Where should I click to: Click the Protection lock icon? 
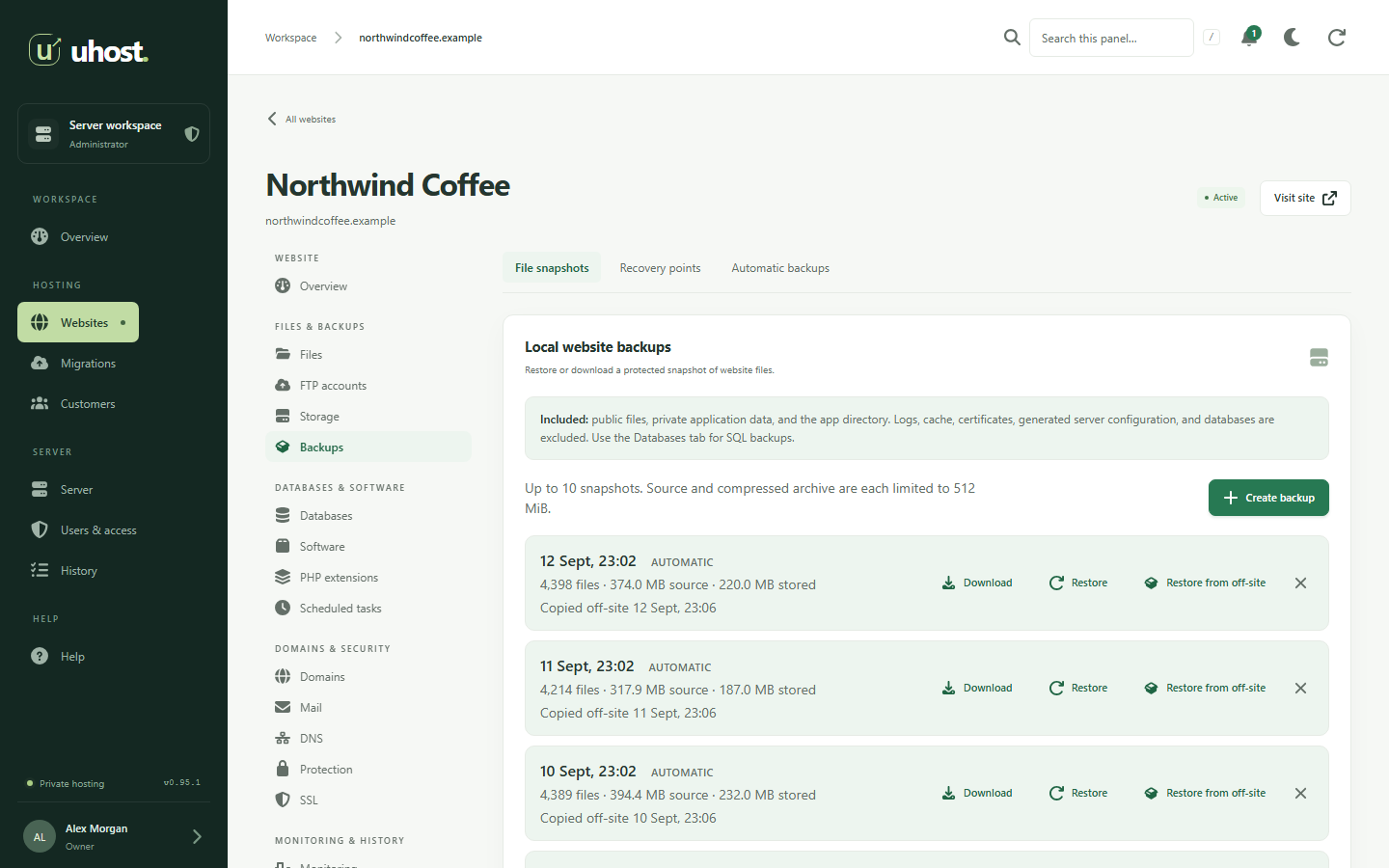coord(283,770)
